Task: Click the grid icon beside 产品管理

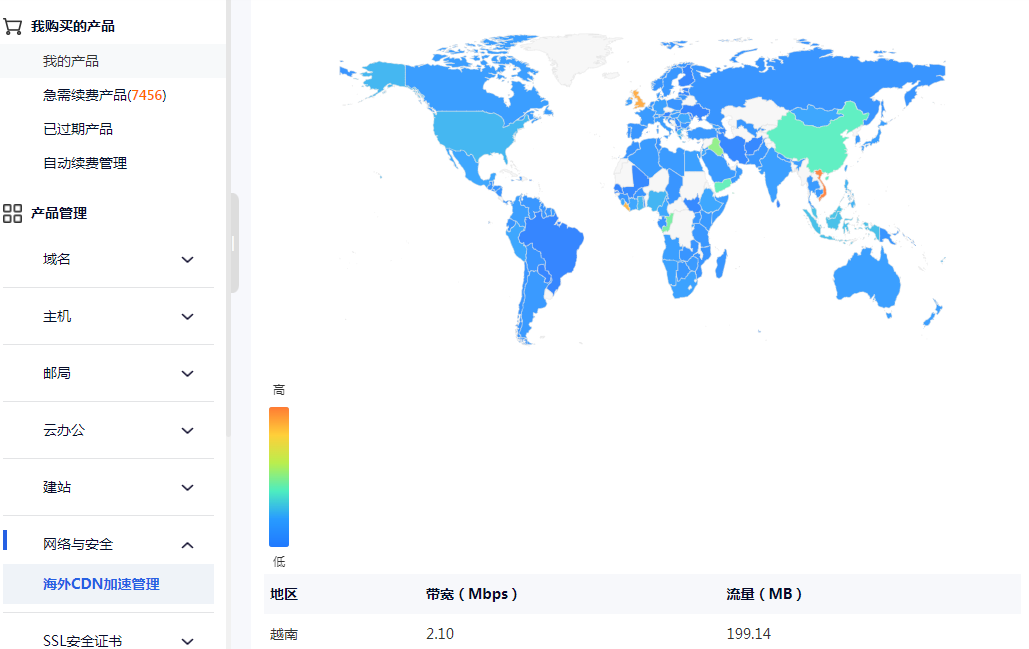Action: tap(13, 213)
